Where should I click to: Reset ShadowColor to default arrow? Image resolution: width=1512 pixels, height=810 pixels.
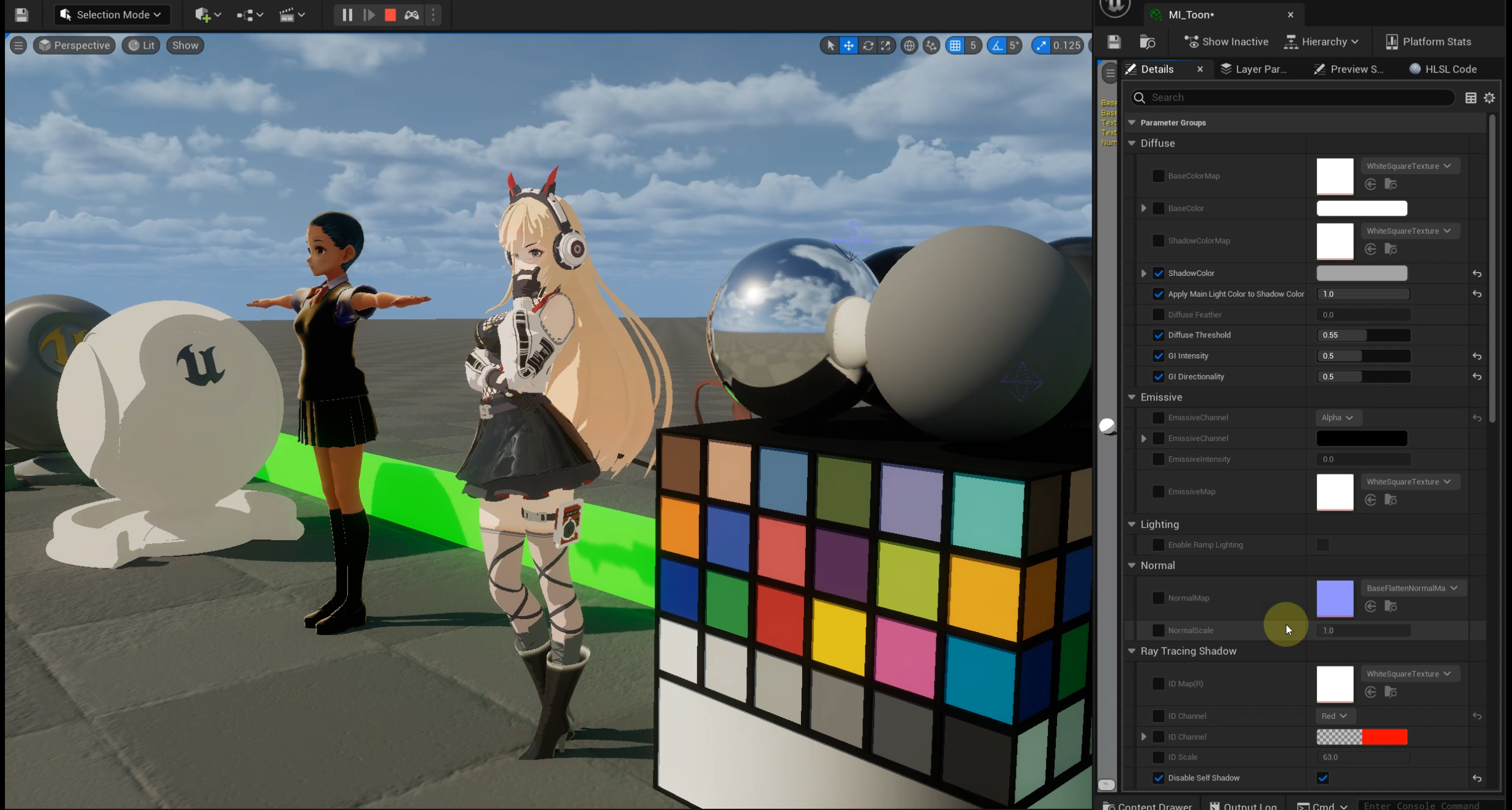[x=1476, y=273]
